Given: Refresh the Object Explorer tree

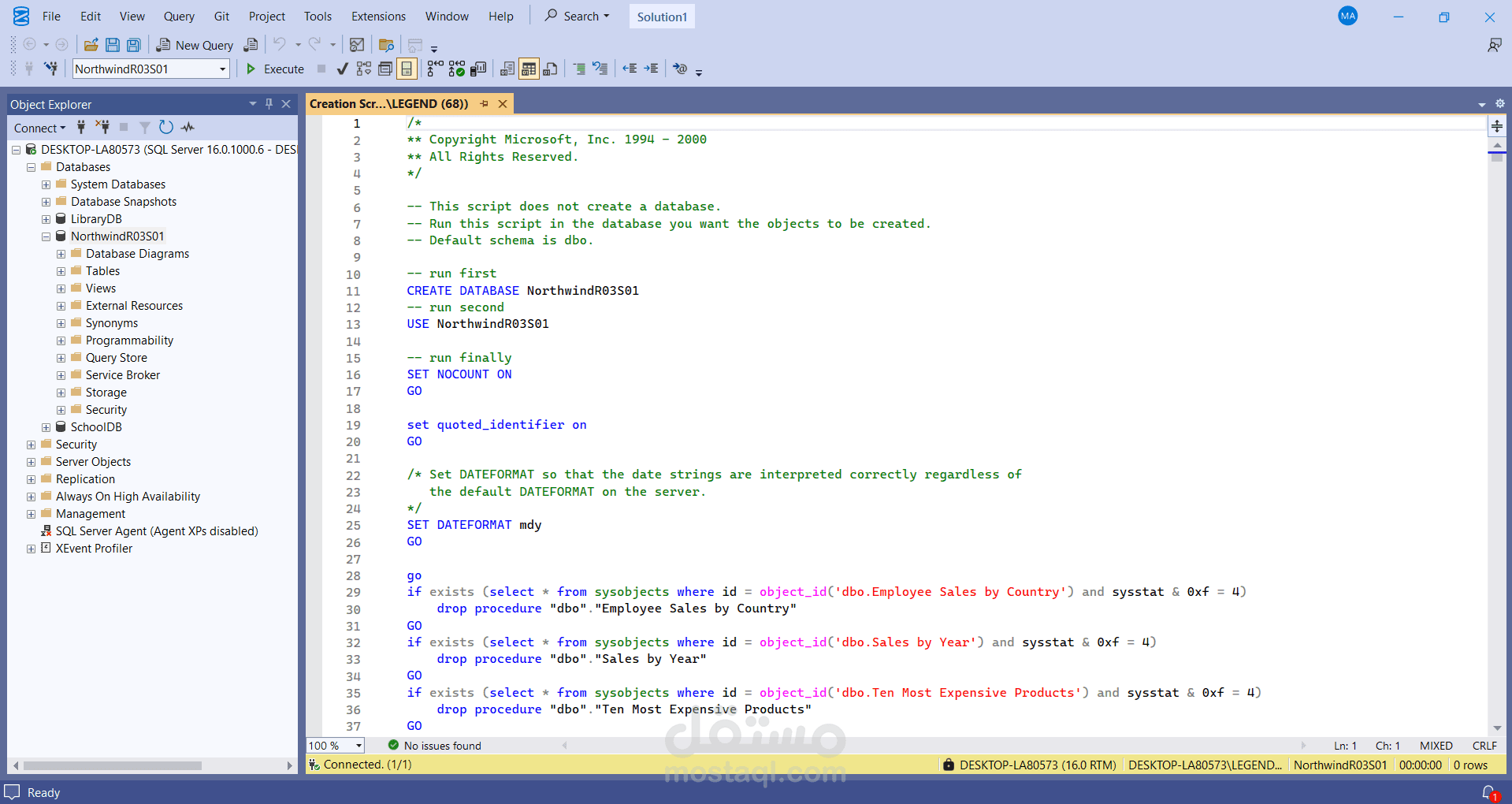Looking at the screenshot, I should (x=165, y=128).
